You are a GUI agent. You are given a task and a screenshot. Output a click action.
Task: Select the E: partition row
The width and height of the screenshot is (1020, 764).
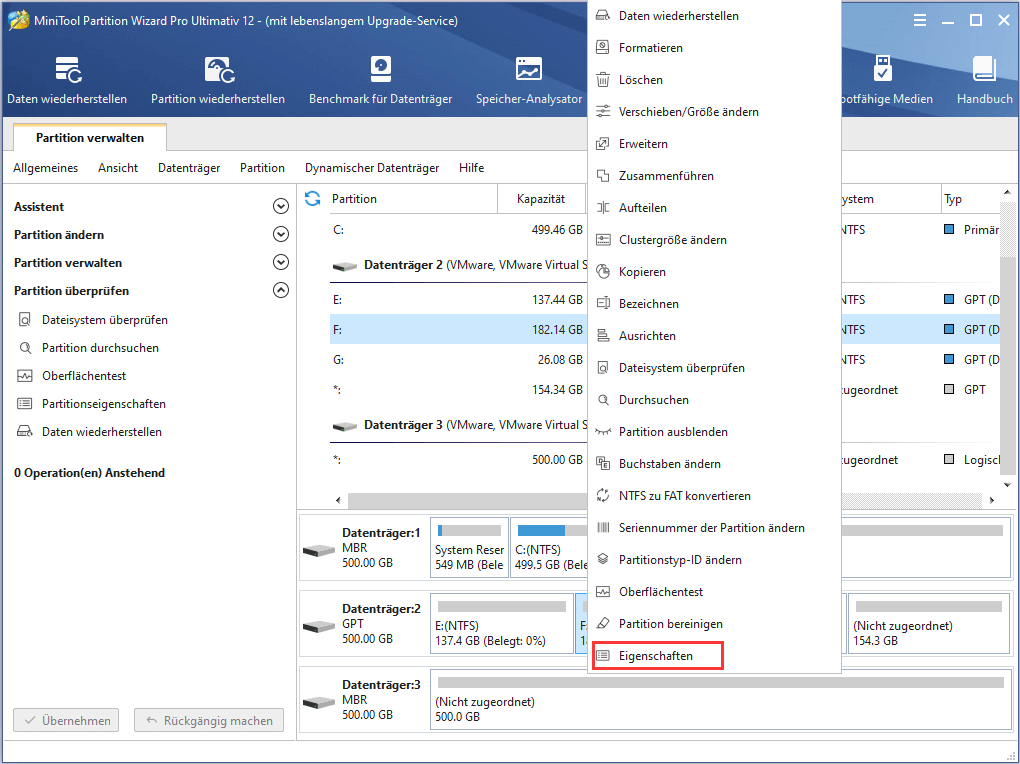459,299
